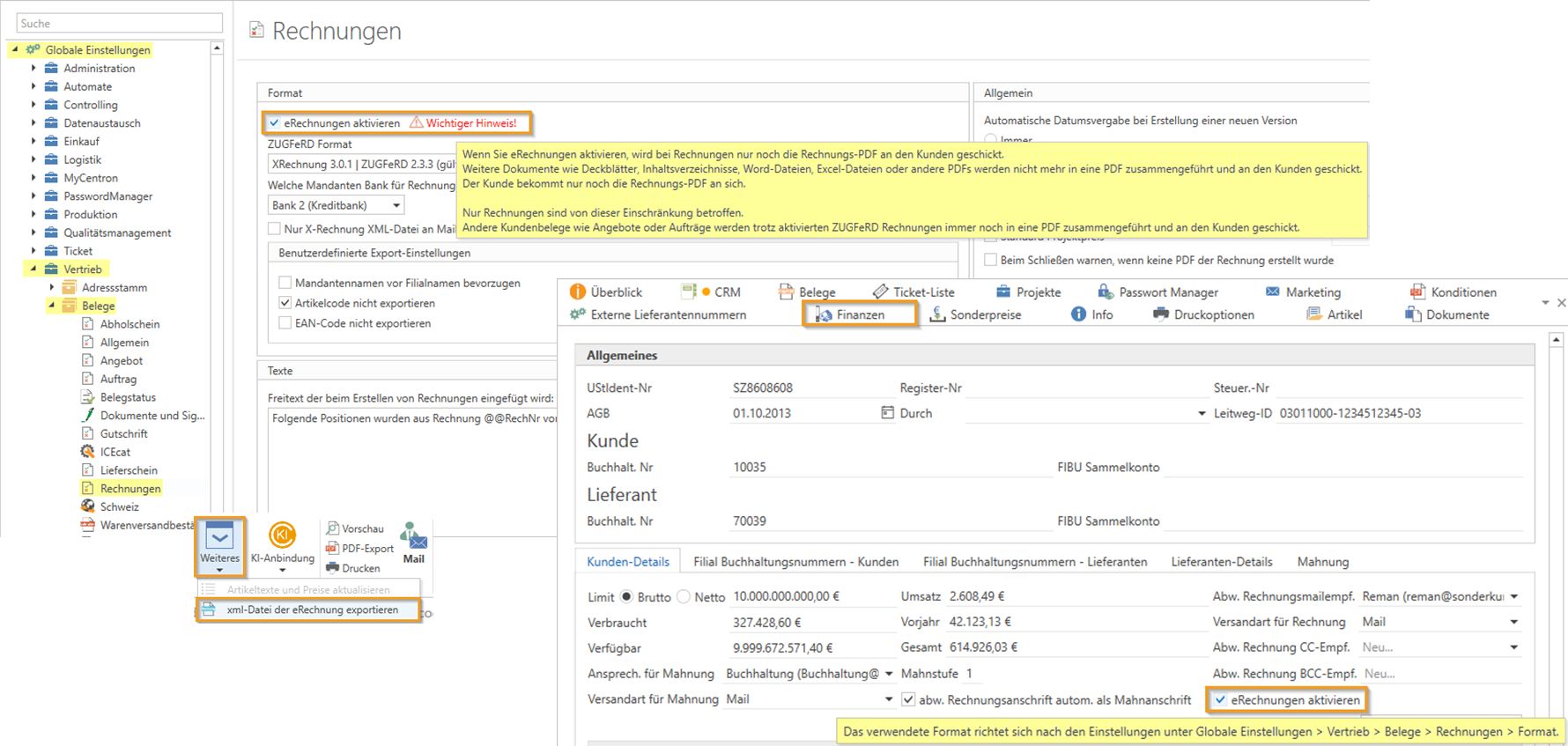Viewport: 1568px width, 746px height.
Task: Click the AGB date calendar icon
Action: click(x=887, y=413)
